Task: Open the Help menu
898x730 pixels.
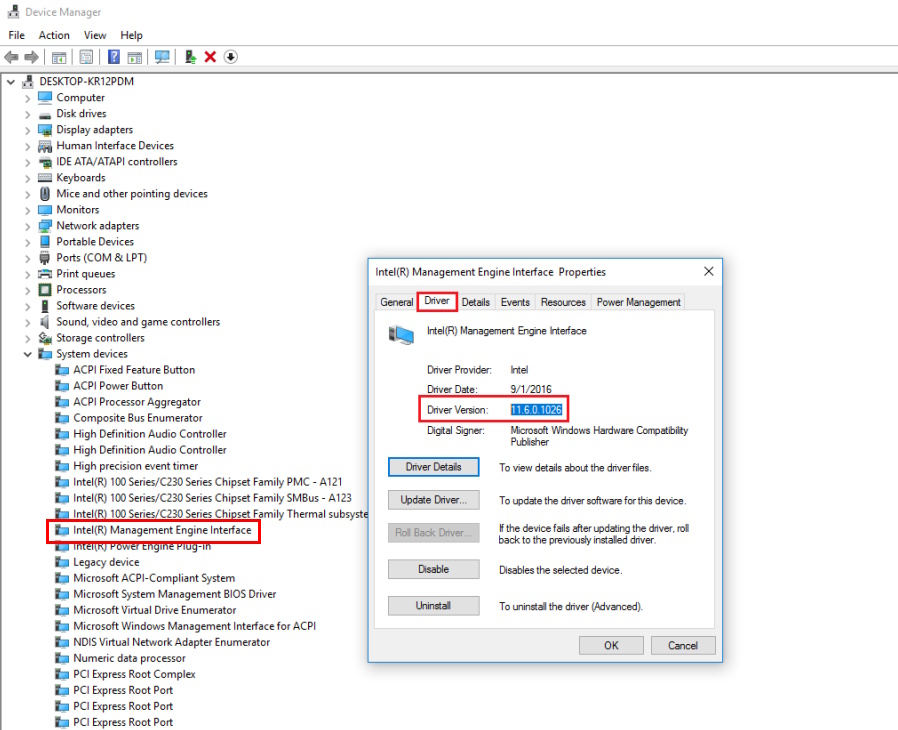Action: (x=131, y=35)
